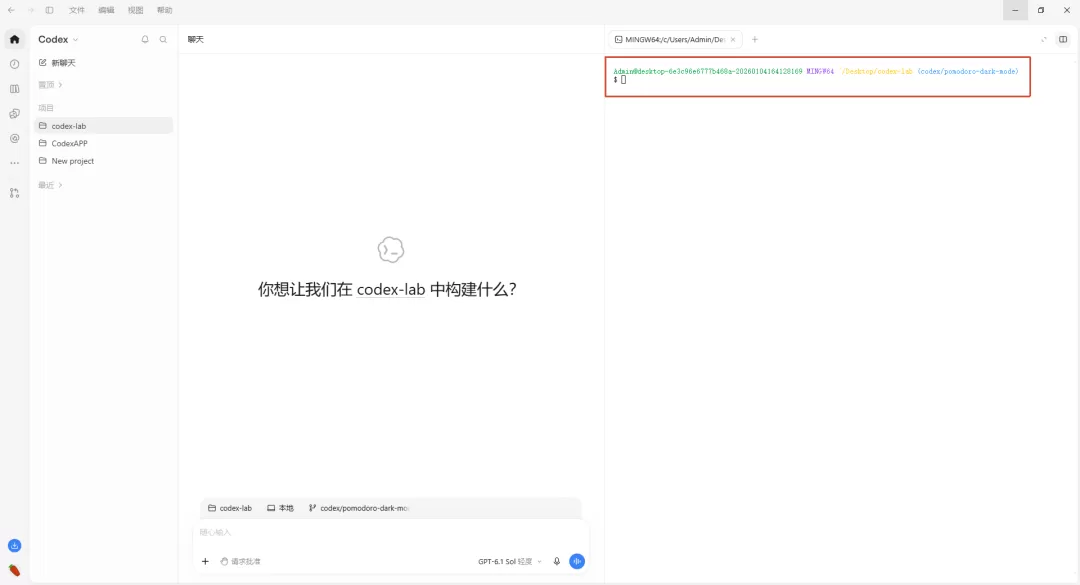Select the New project entry
Viewport: 1080px width, 585px height.
103,161
